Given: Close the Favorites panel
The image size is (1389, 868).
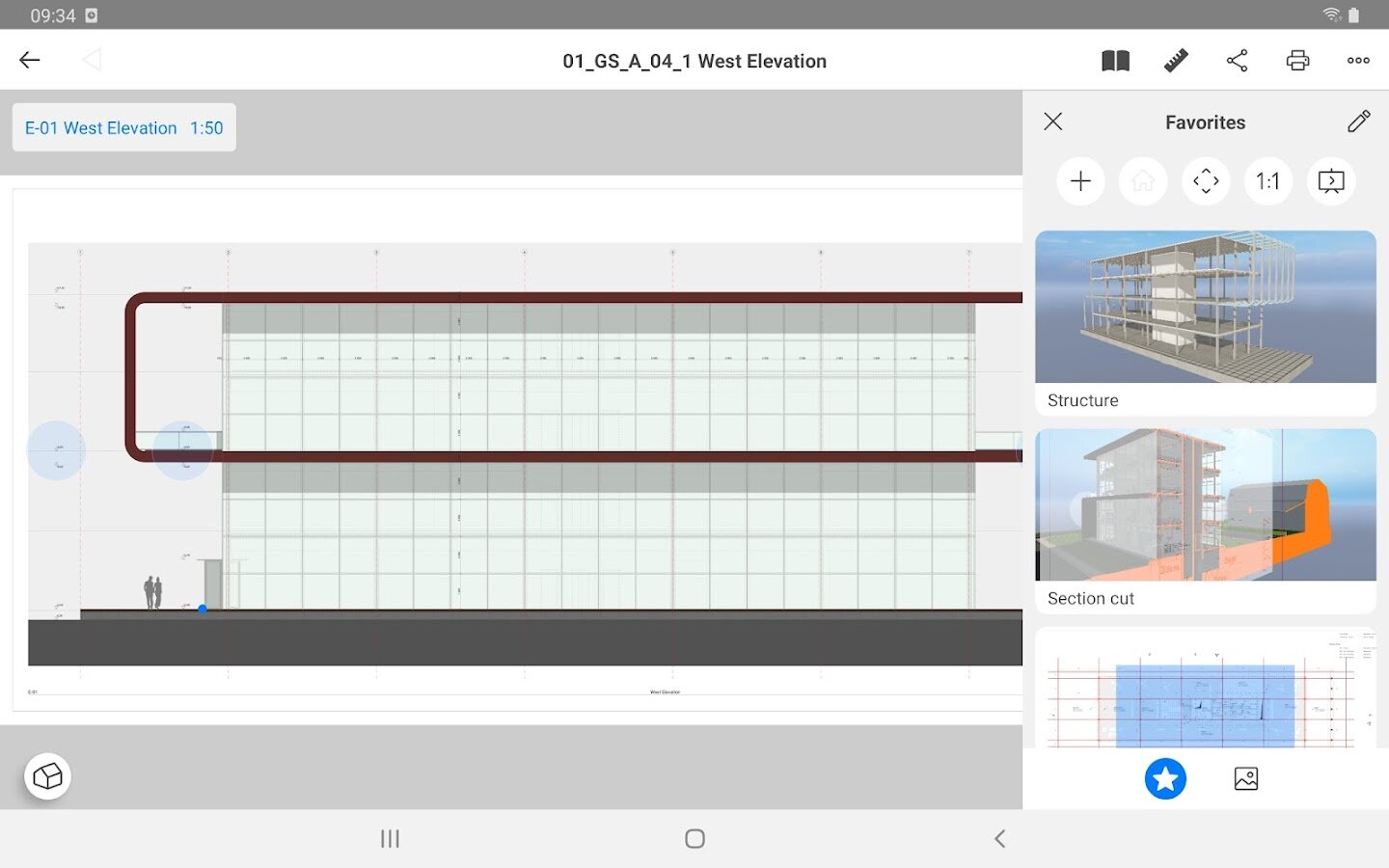Looking at the screenshot, I should pyautogui.click(x=1053, y=122).
